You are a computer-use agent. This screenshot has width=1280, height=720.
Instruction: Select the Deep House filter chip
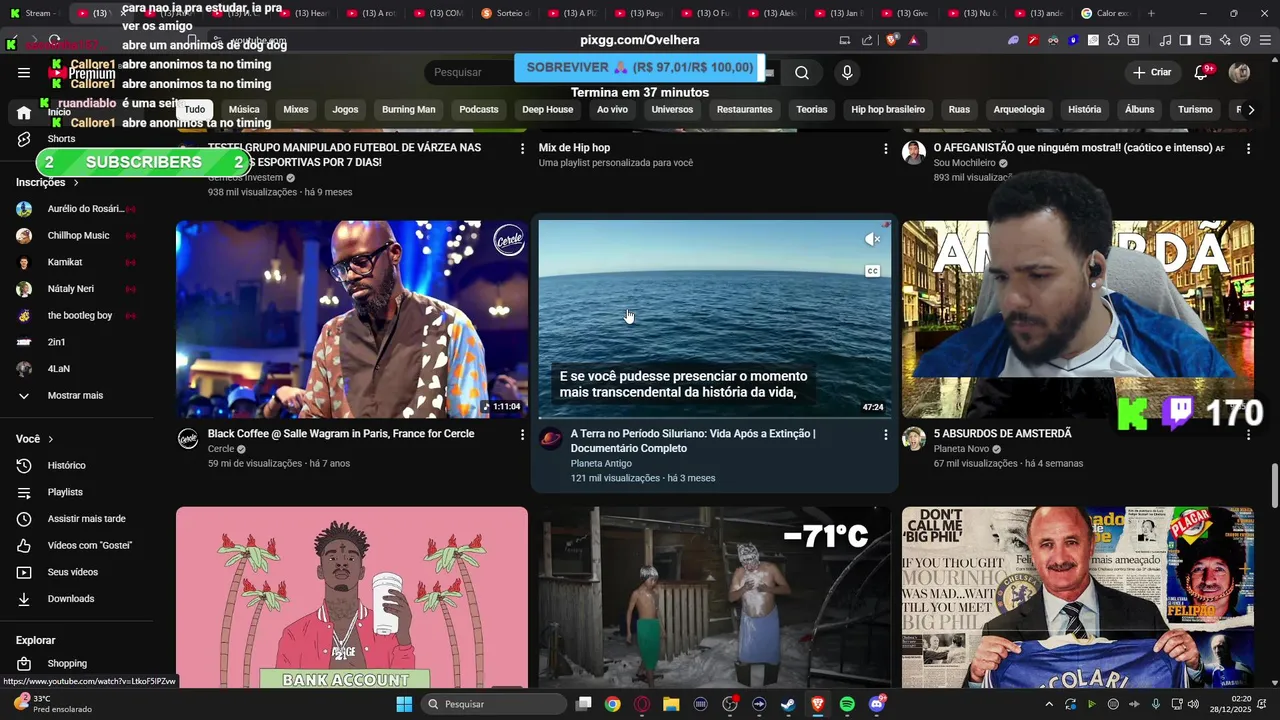(548, 109)
